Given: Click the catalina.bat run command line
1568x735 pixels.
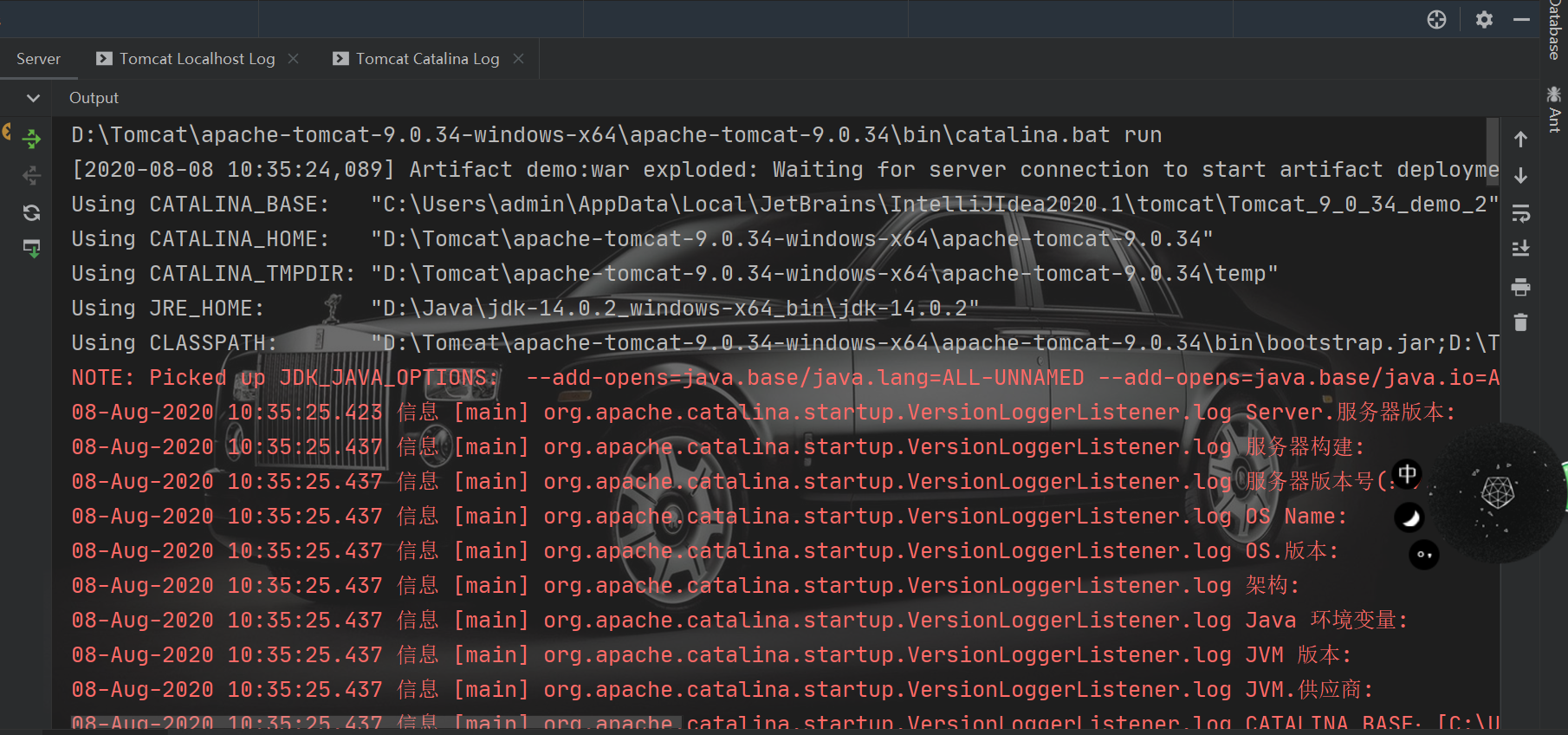Looking at the screenshot, I should pyautogui.click(x=617, y=135).
